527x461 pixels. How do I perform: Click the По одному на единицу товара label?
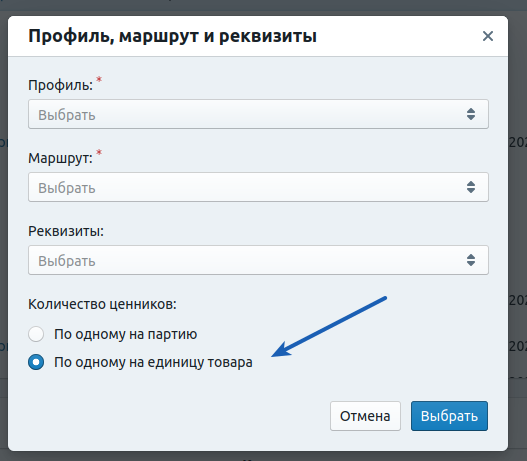click(153, 363)
